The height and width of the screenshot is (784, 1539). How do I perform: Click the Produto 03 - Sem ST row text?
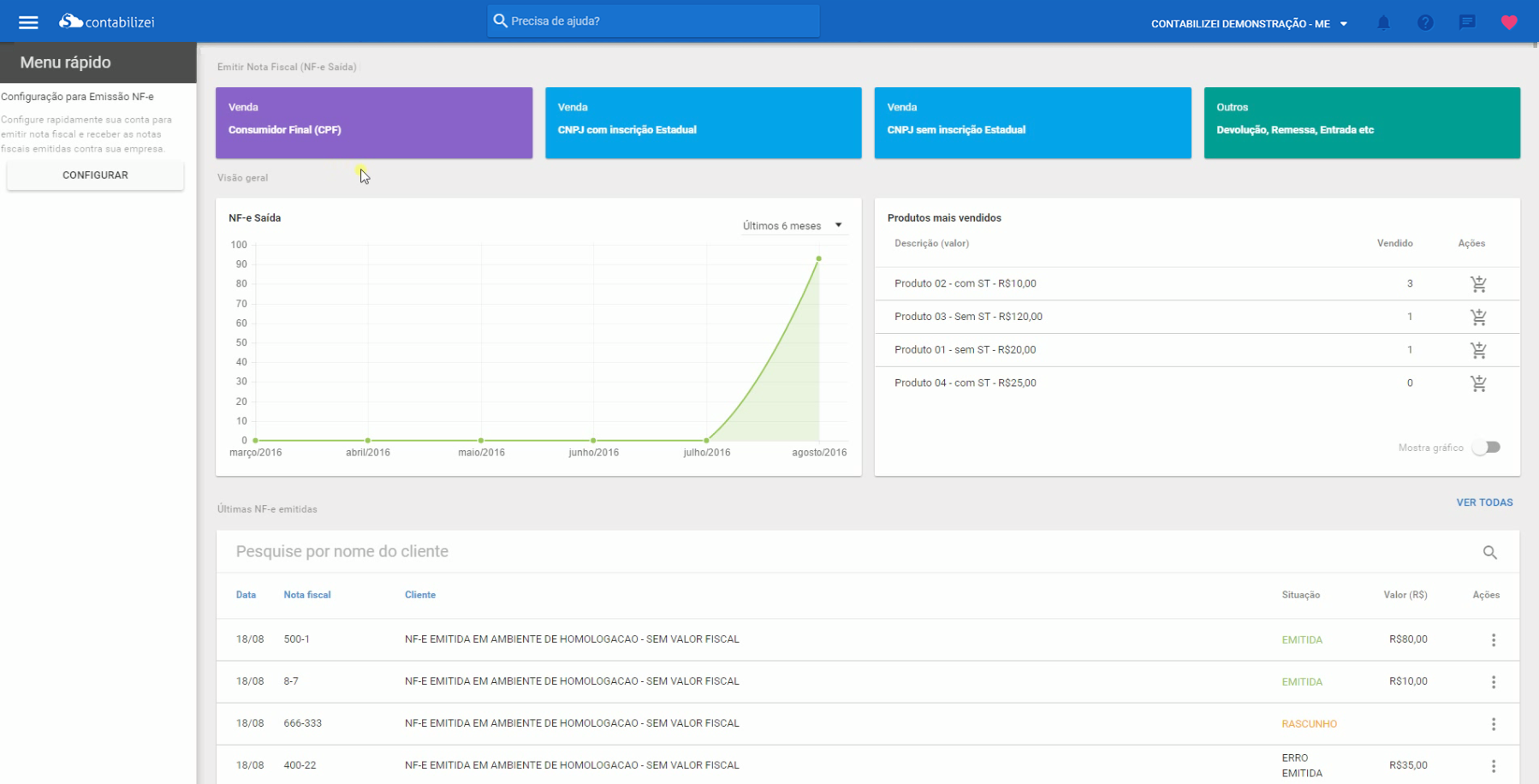[x=968, y=317]
